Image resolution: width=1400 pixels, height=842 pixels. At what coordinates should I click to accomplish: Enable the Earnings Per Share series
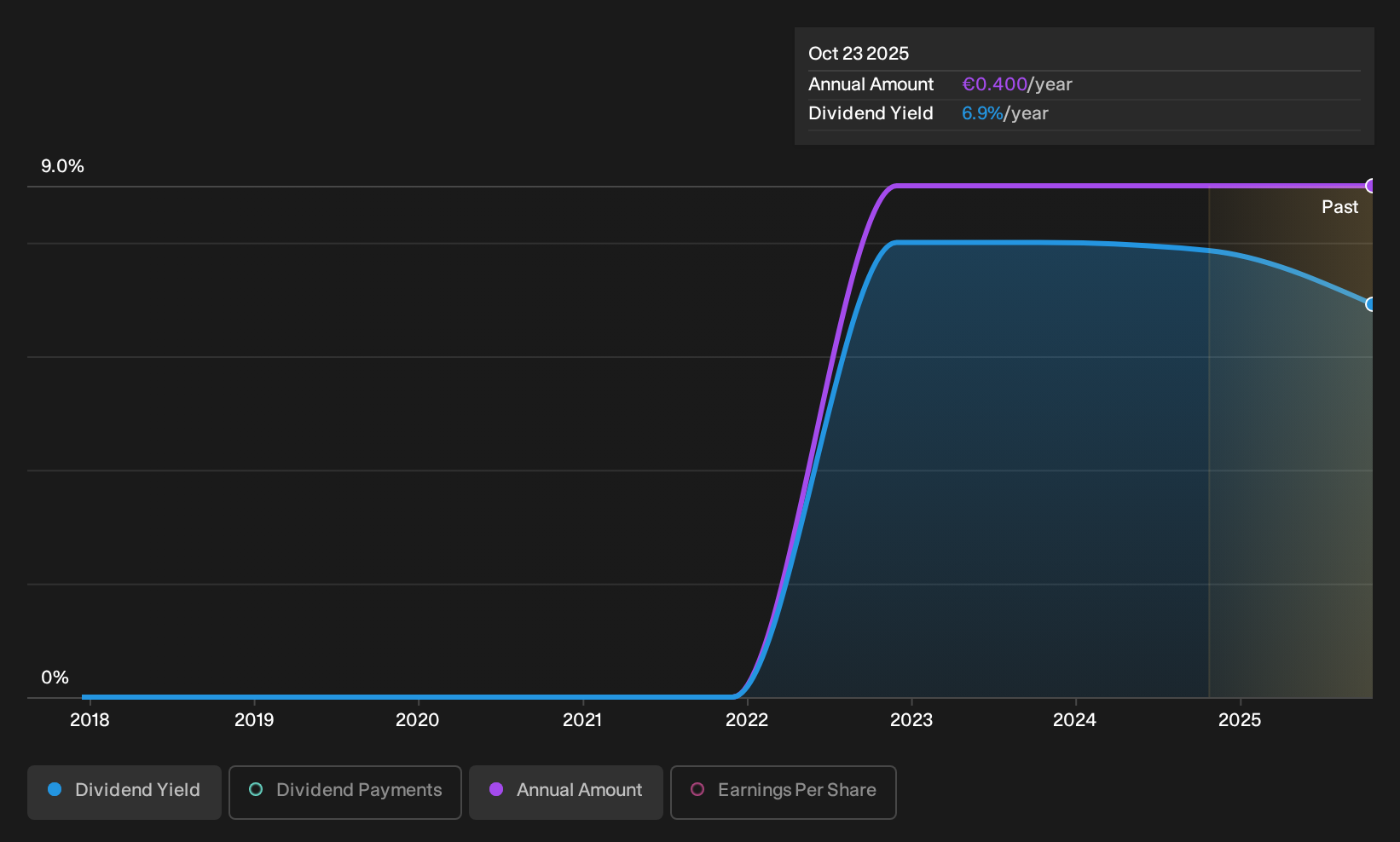[x=784, y=793]
